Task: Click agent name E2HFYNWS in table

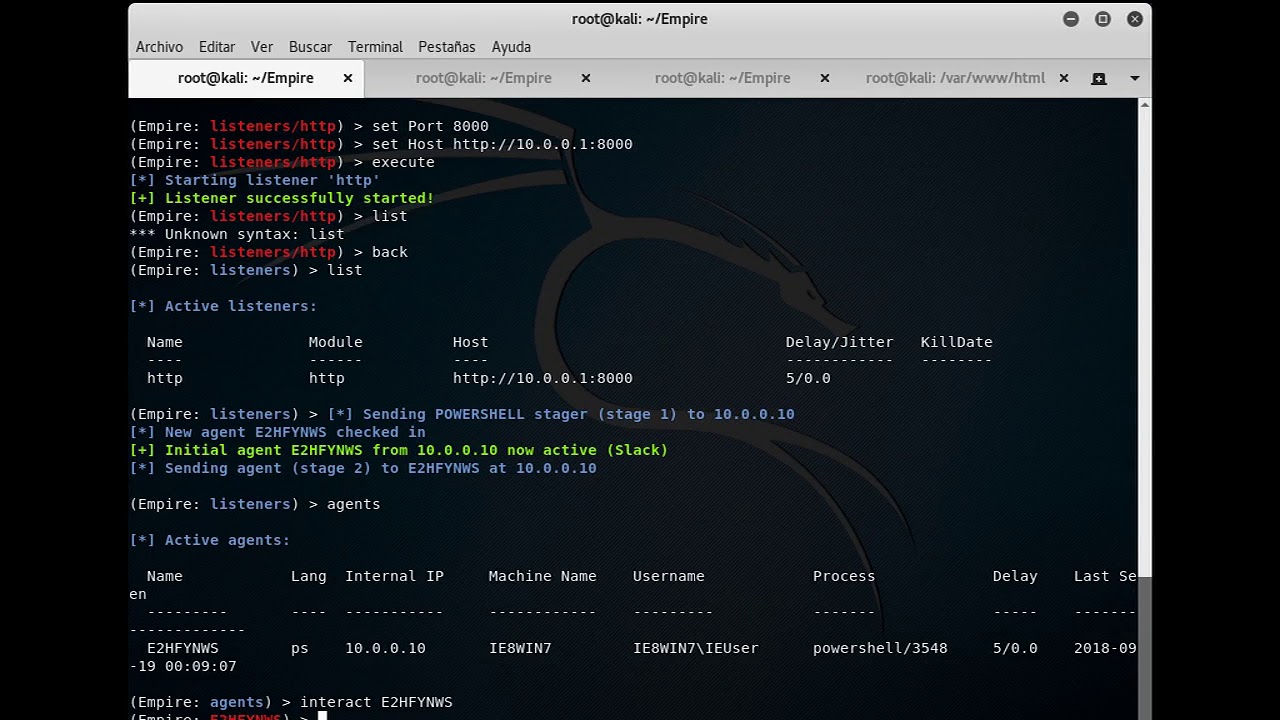Action: coord(182,648)
